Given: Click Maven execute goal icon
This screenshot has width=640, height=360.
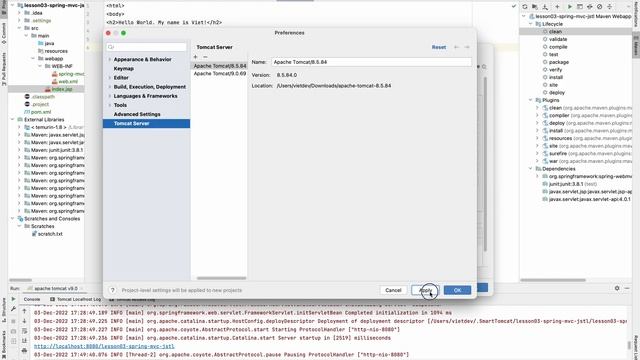Looking at the screenshot, I should coord(580,7).
